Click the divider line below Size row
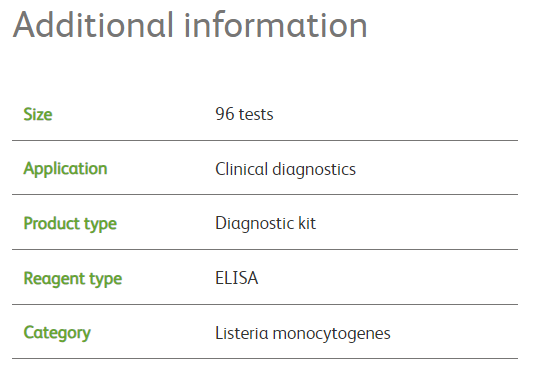 coord(265,140)
